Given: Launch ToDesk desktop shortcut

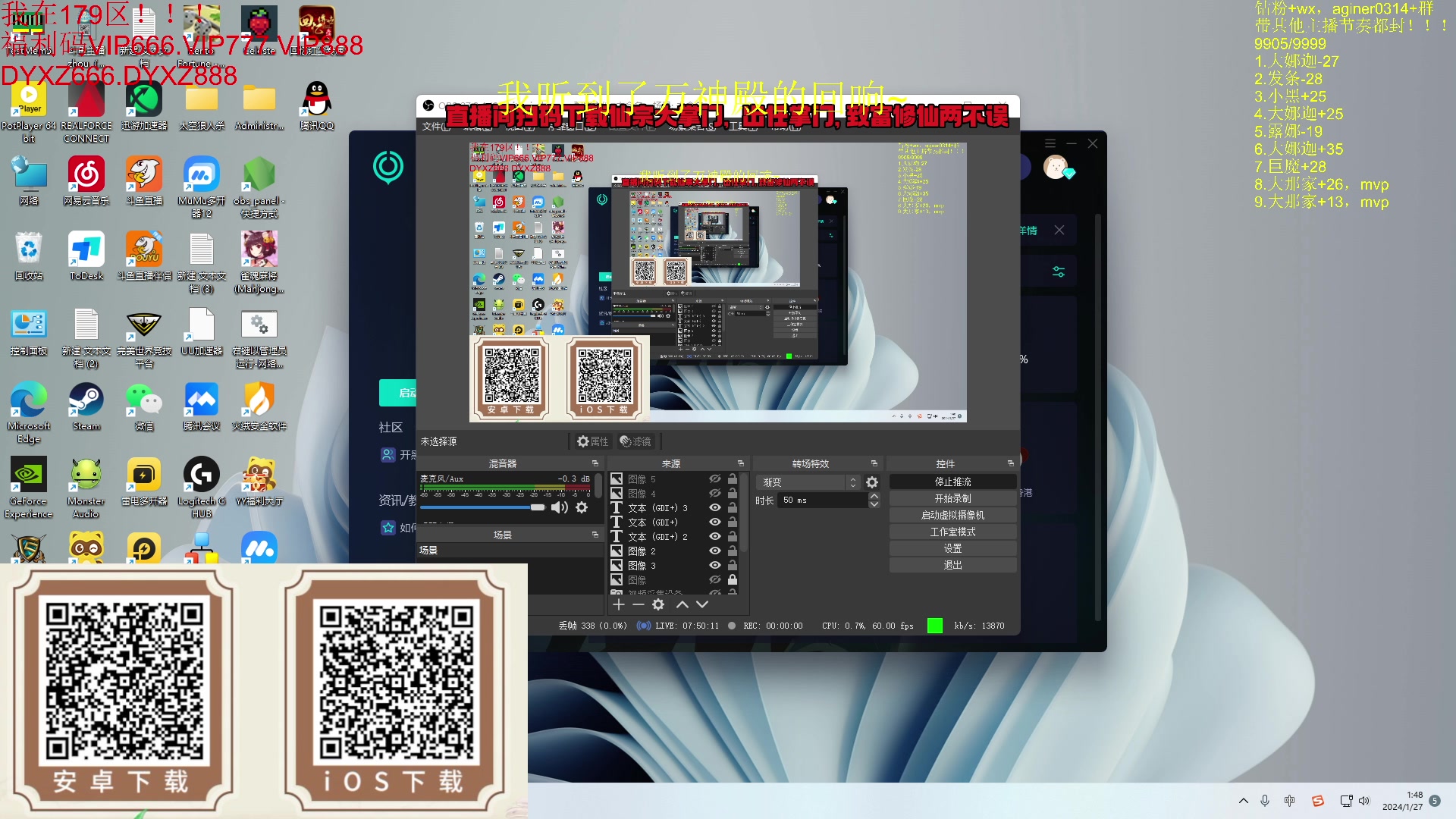Looking at the screenshot, I should pos(86,256).
